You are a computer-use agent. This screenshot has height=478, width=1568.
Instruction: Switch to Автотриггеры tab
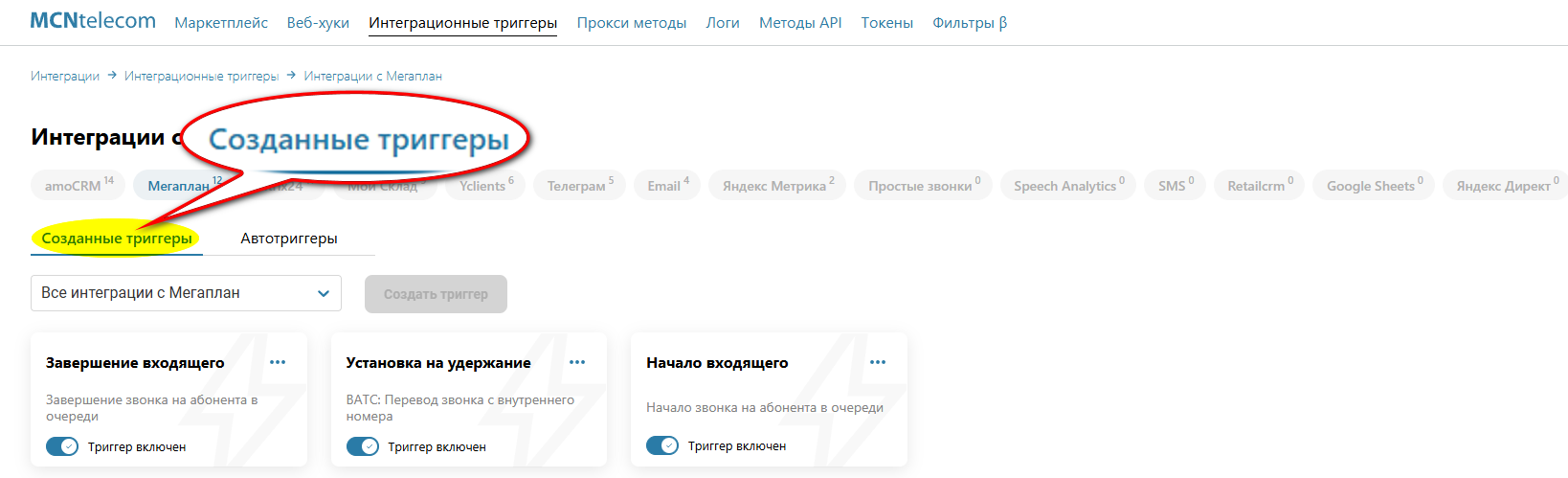[289, 239]
